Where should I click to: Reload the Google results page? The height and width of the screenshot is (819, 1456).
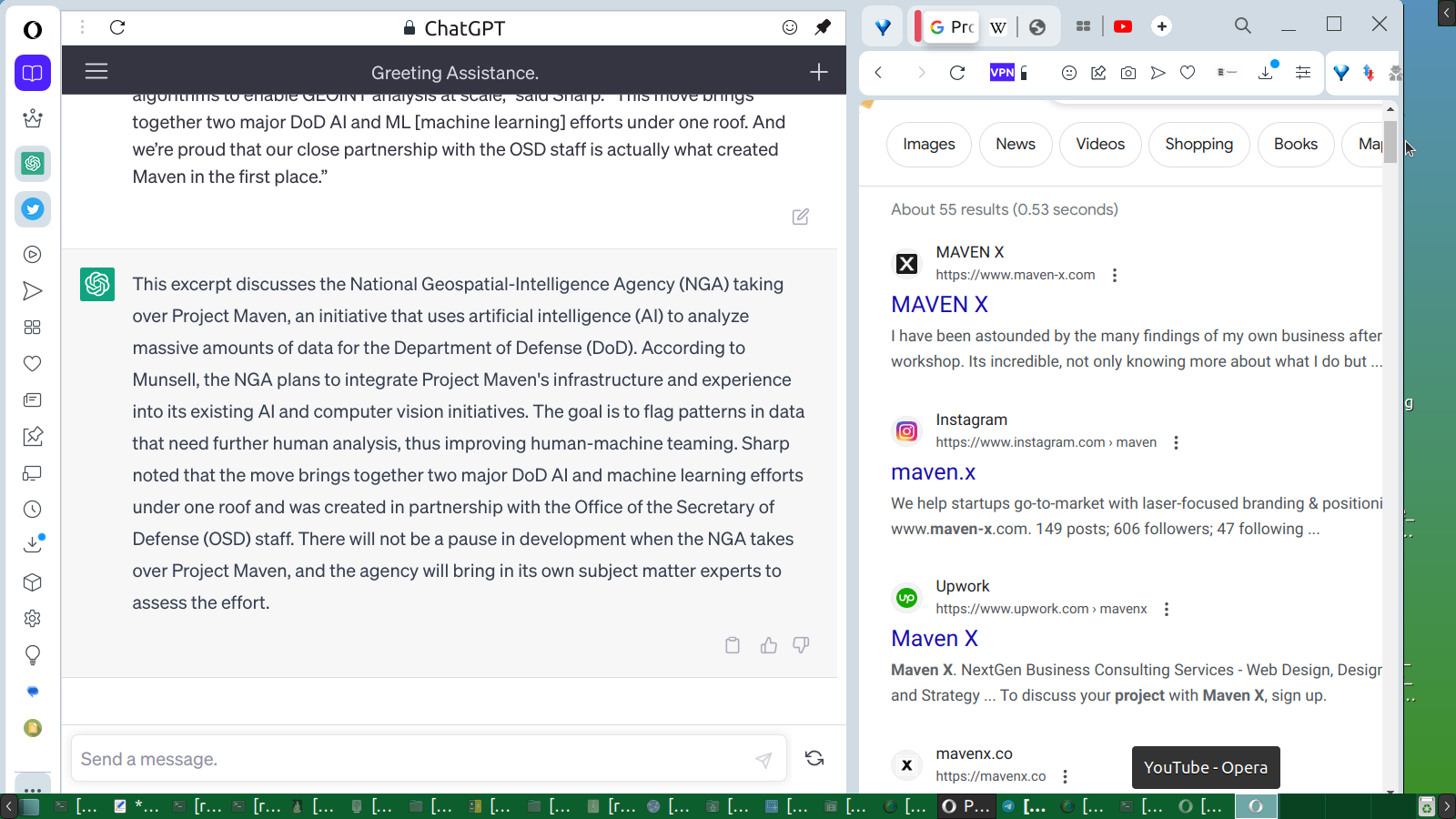point(957,73)
